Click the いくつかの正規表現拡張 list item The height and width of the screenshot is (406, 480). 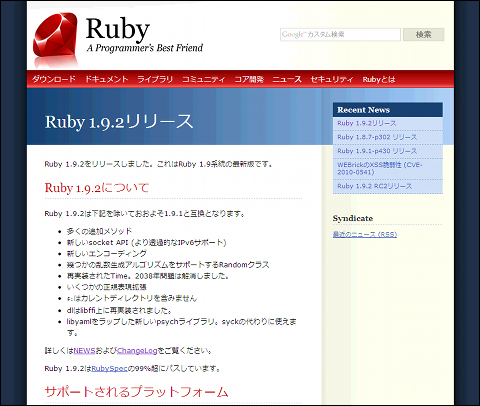pyautogui.click(x=107, y=287)
